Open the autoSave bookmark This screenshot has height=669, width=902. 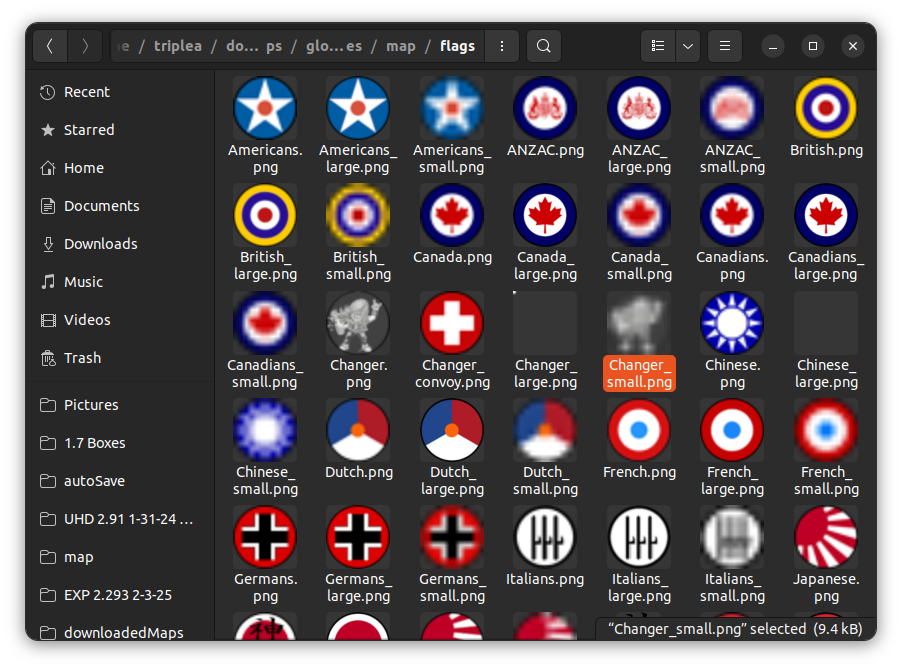[120, 481]
